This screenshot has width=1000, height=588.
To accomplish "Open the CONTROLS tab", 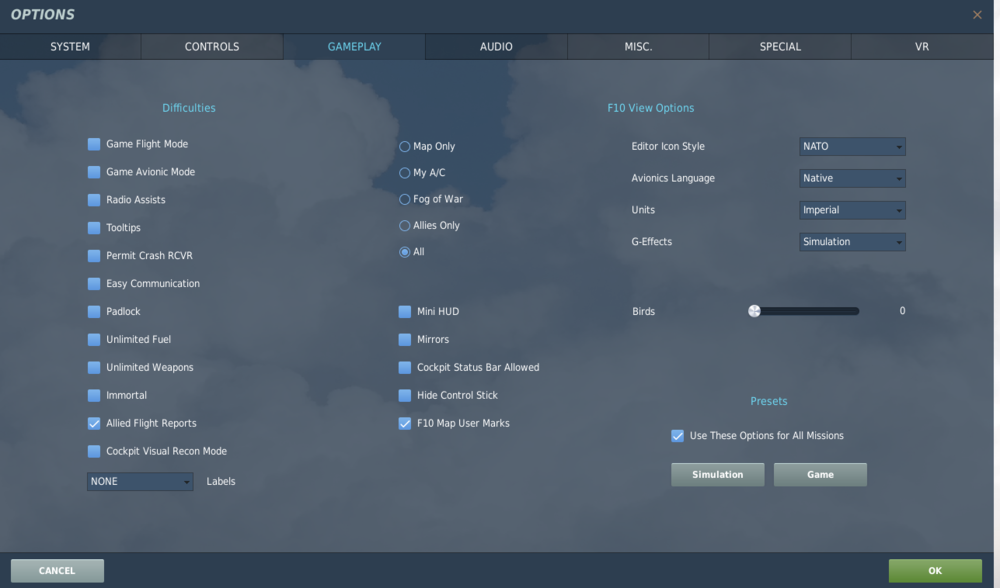I will point(212,47).
